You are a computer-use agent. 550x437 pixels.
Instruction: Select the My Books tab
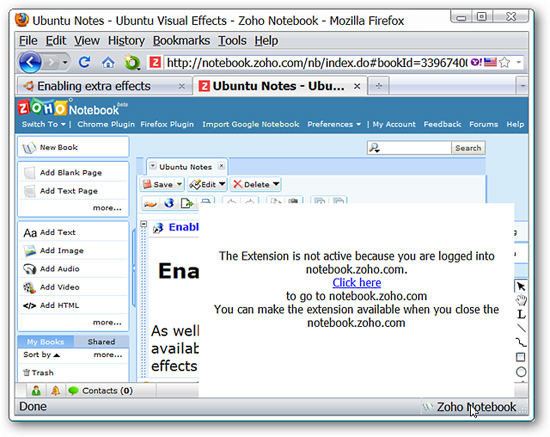[46, 342]
